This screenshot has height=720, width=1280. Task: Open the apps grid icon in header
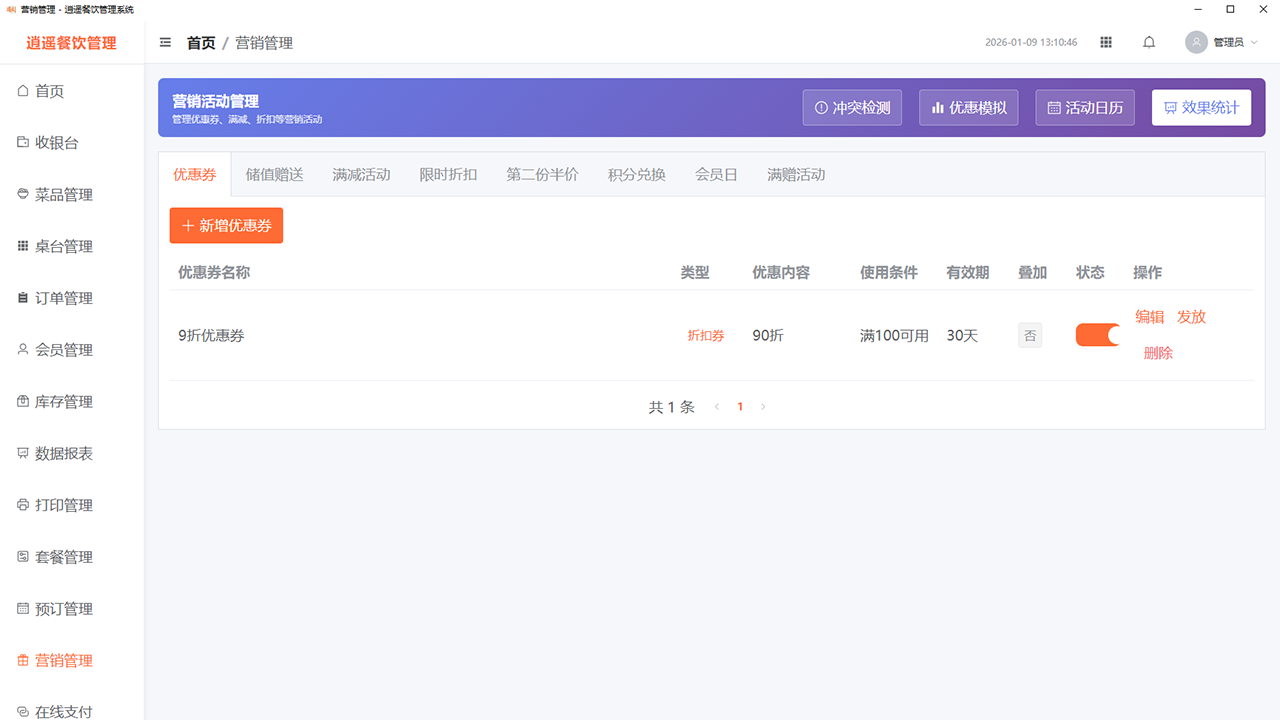click(1106, 42)
